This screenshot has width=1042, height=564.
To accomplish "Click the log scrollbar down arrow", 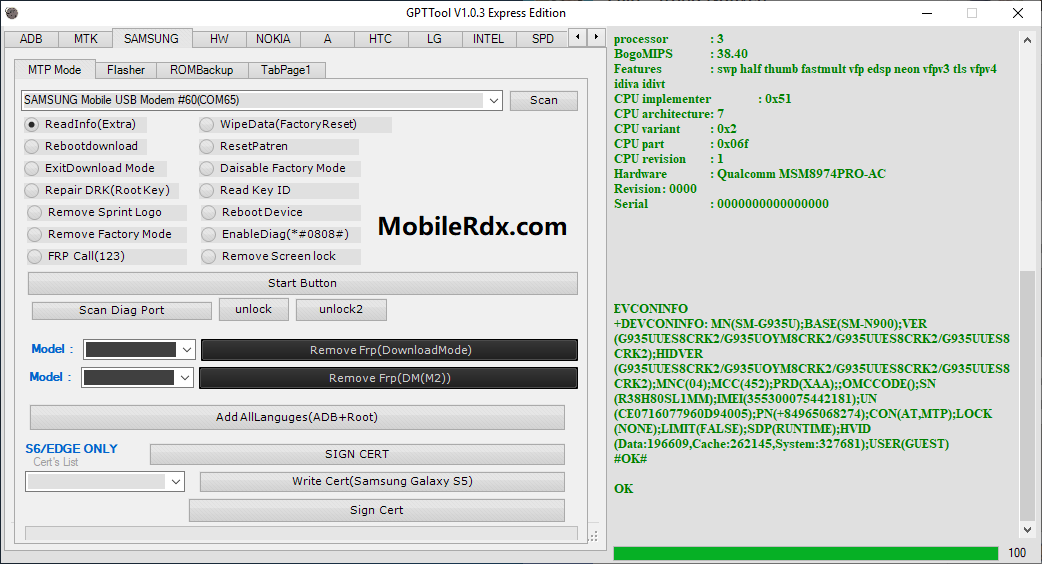I will [x=1027, y=529].
